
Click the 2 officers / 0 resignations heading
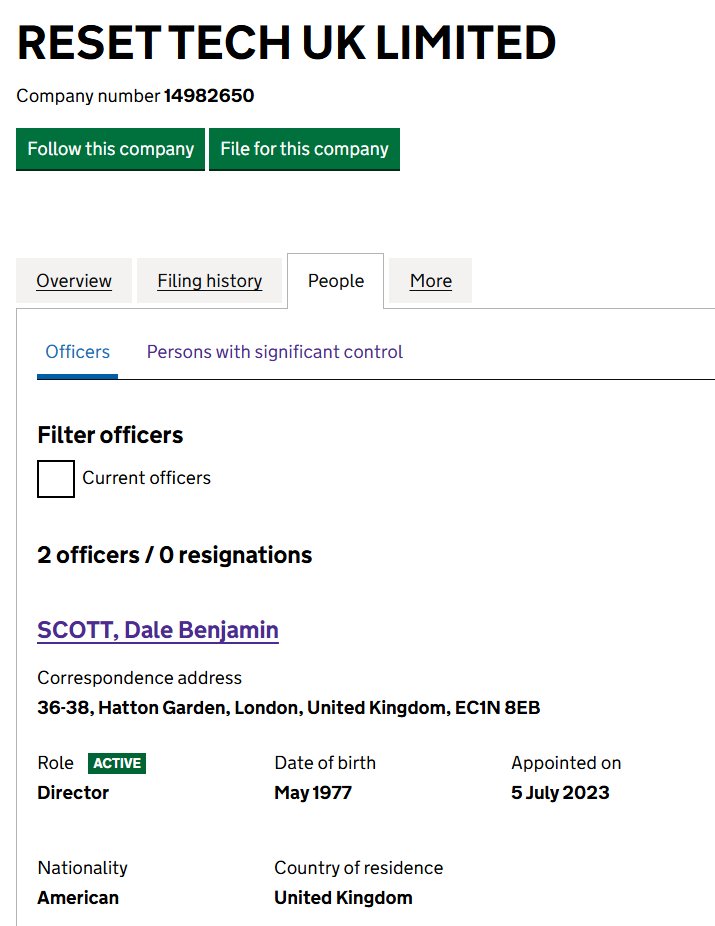pyautogui.click(x=175, y=555)
